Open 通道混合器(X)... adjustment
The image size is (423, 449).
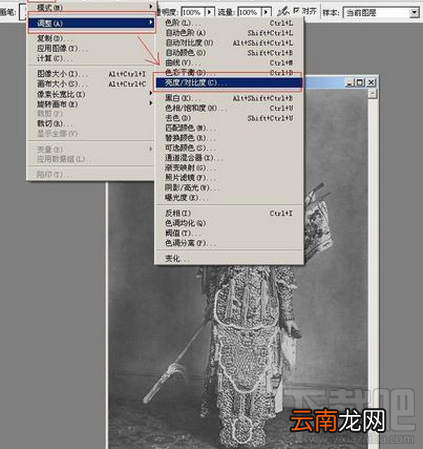pos(194,158)
